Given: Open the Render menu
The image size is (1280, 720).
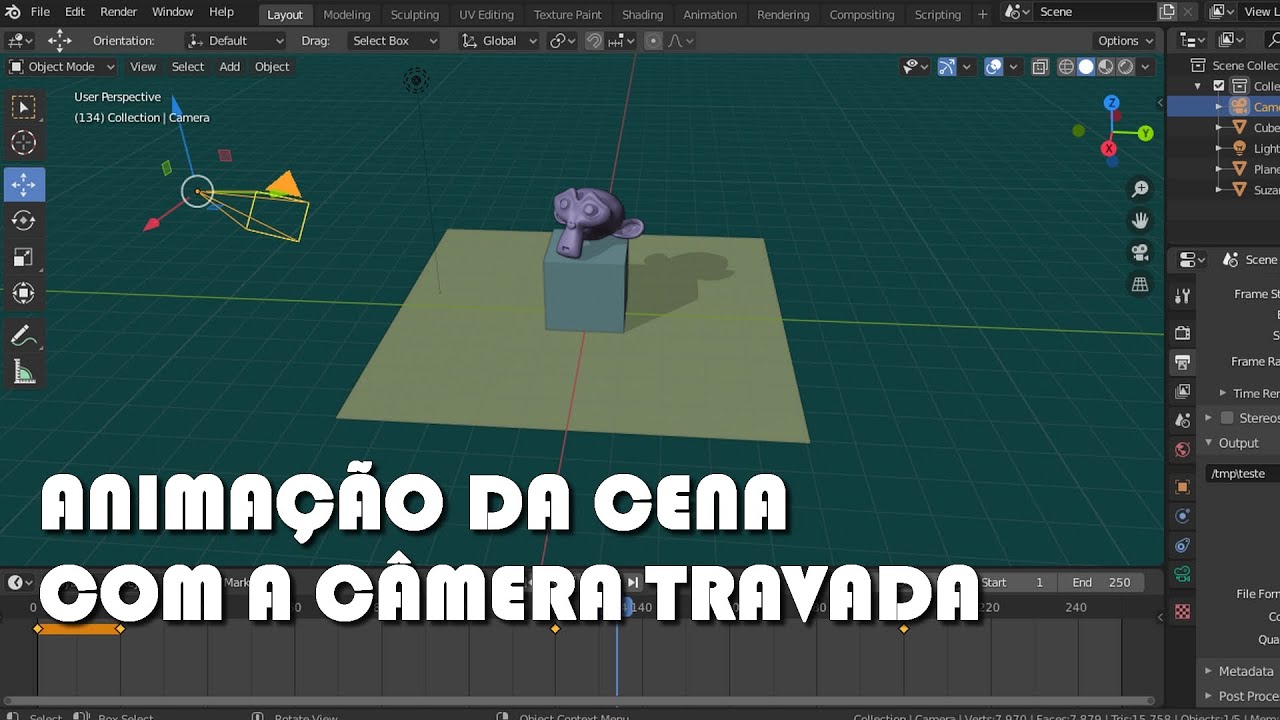Looking at the screenshot, I should click(x=118, y=12).
